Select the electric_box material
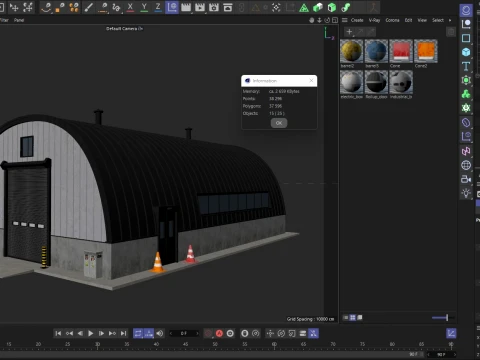This screenshot has height=360, width=480. 351,82
